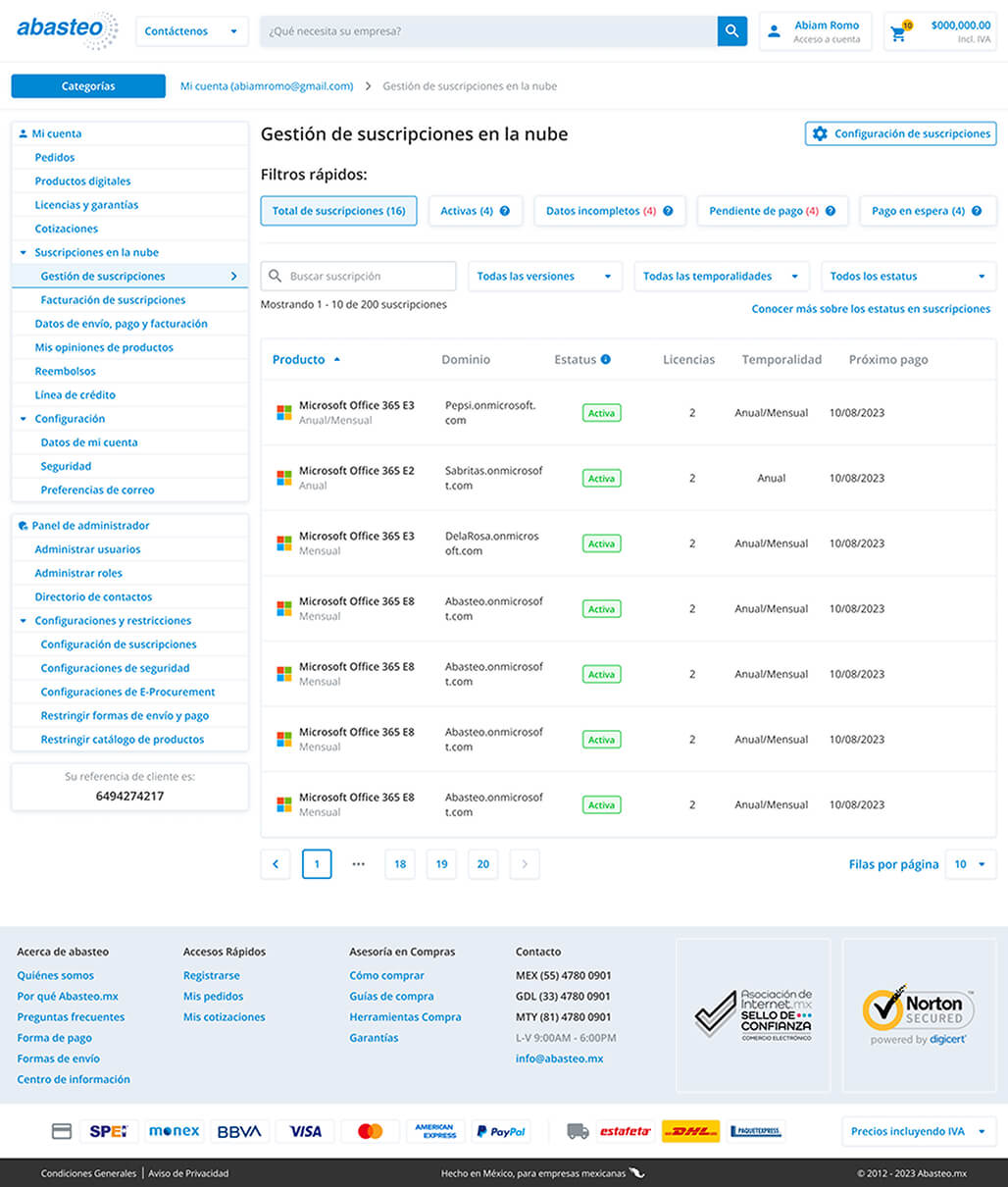Click the user profile icon for Abiam Romo

tap(774, 31)
